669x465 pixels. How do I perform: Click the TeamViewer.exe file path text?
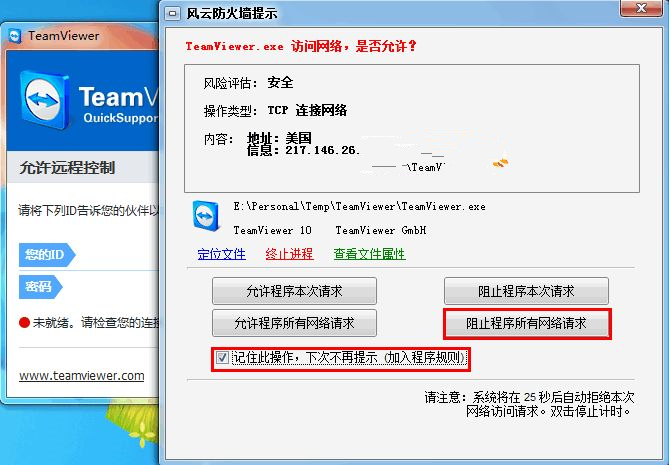(359, 207)
